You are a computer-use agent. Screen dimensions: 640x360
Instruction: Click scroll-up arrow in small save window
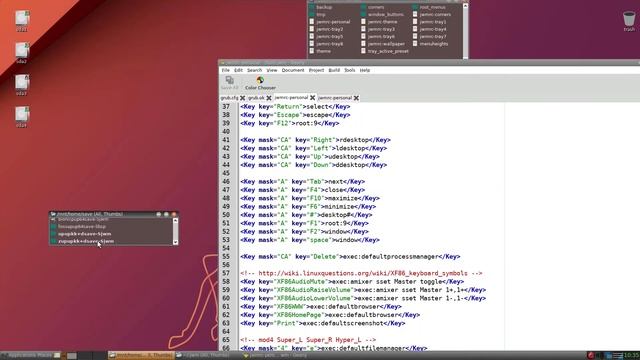[x=176, y=220]
